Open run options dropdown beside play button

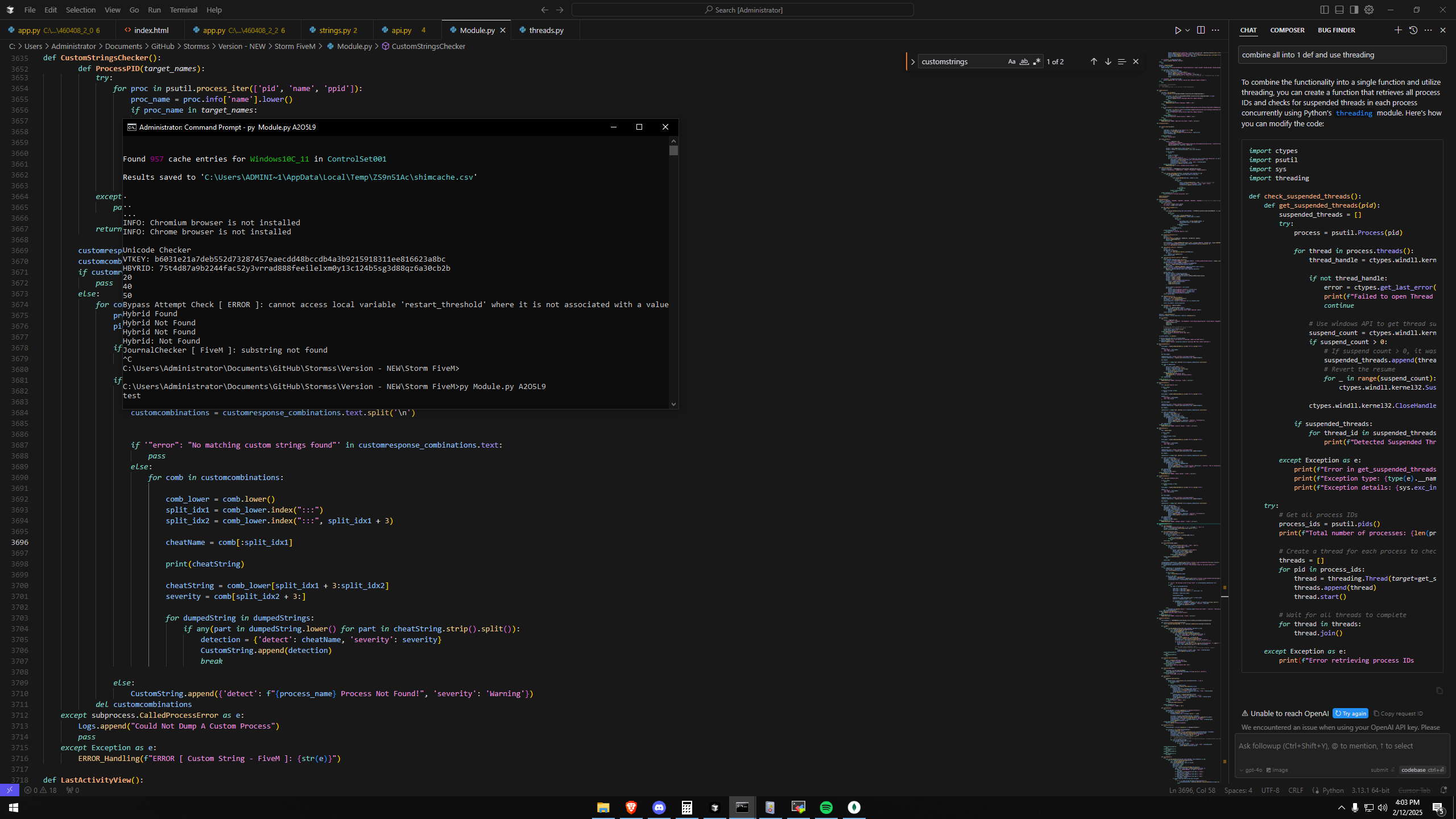[x=1188, y=30]
